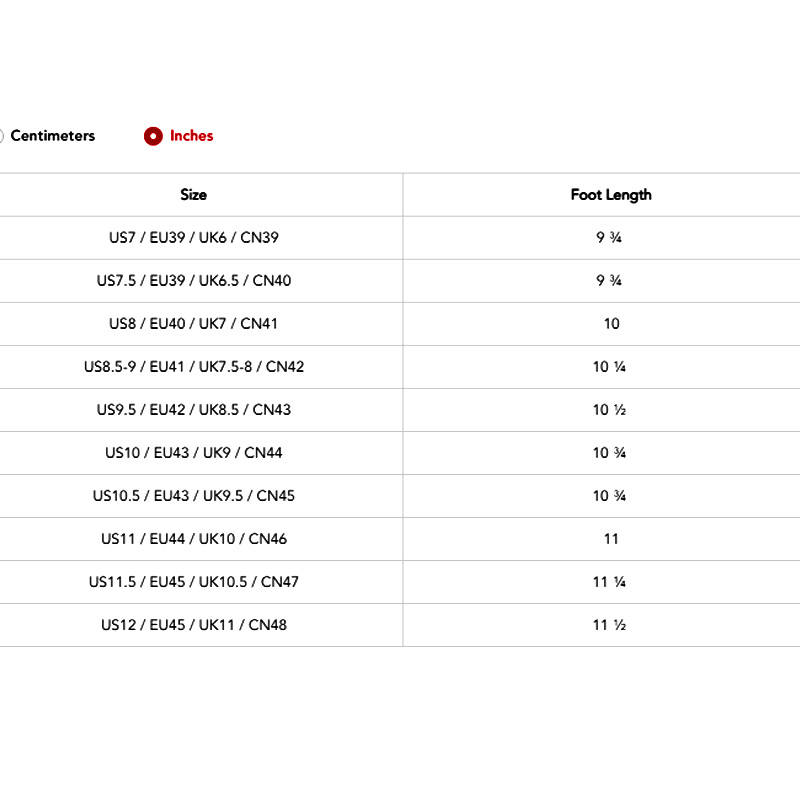Click the Foot Length column header
The image size is (800, 800).
click(x=611, y=195)
